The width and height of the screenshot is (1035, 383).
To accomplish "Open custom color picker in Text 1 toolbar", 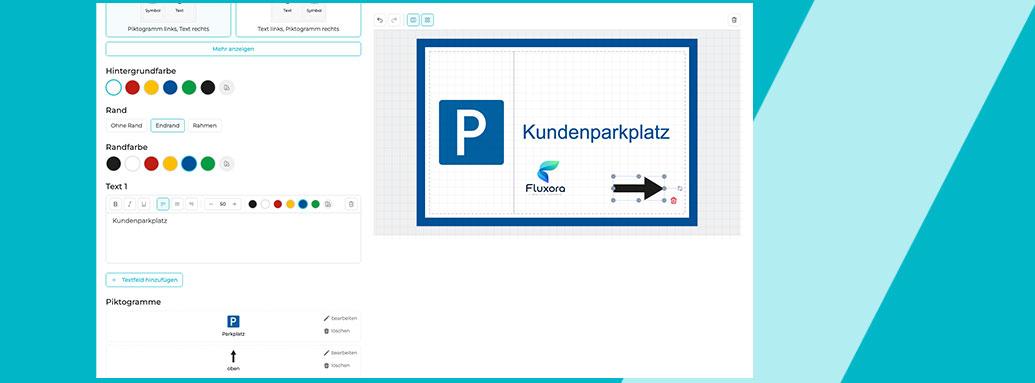I will [x=328, y=204].
